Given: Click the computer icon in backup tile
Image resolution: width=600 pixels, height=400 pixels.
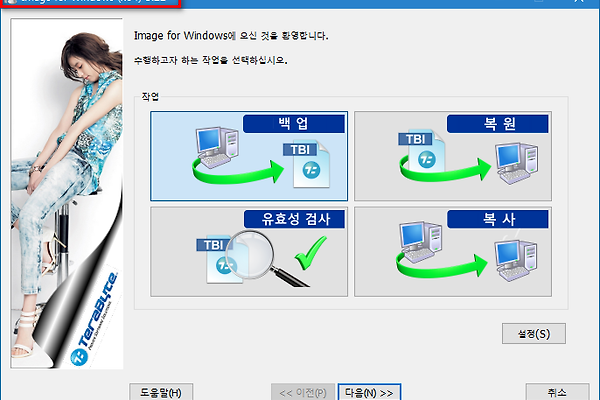Looking at the screenshot, I should 217,147.
